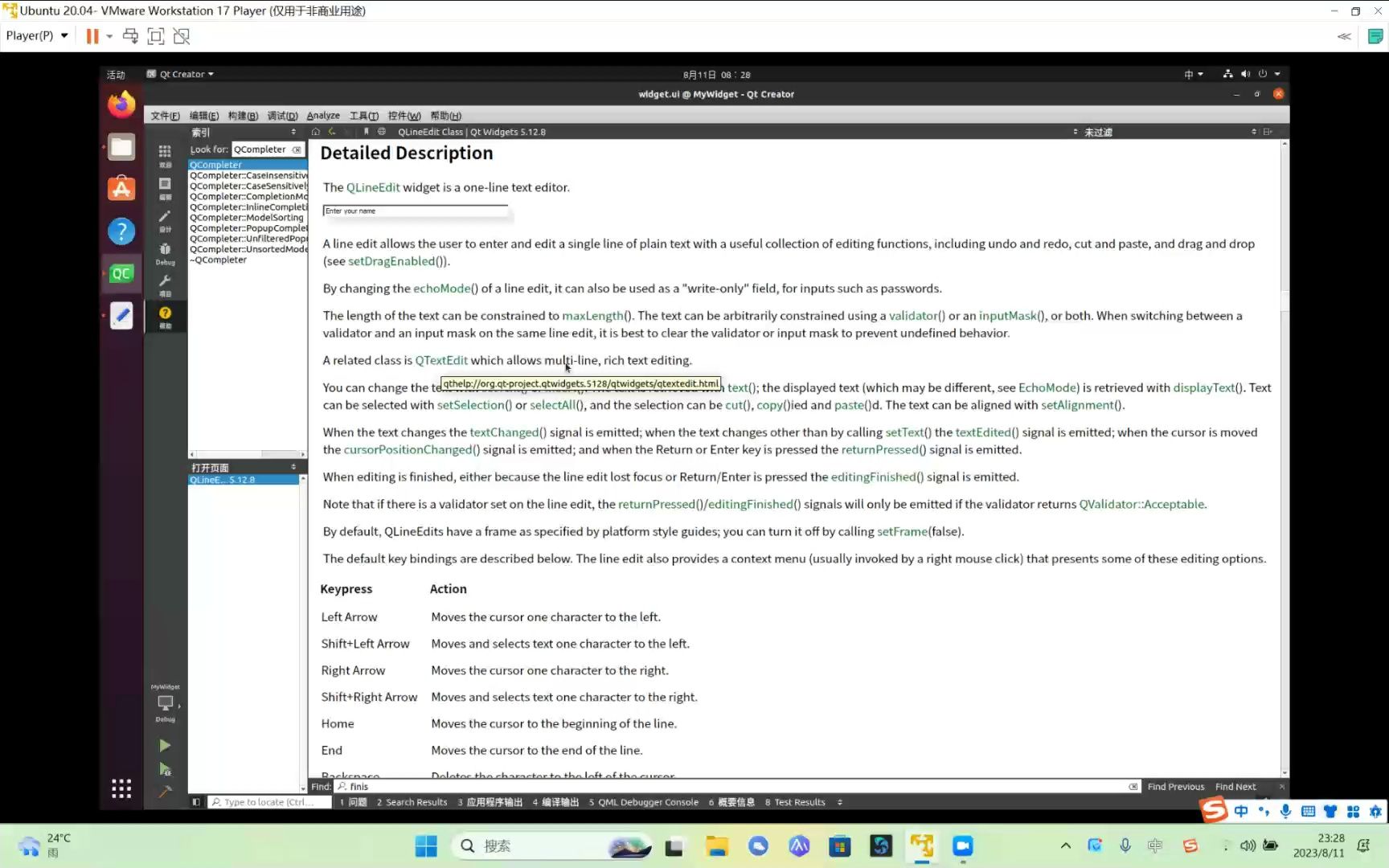The image size is (1389, 868).
Task: Open the VMware Player(P) dropdown menu
Action: [x=37, y=35]
